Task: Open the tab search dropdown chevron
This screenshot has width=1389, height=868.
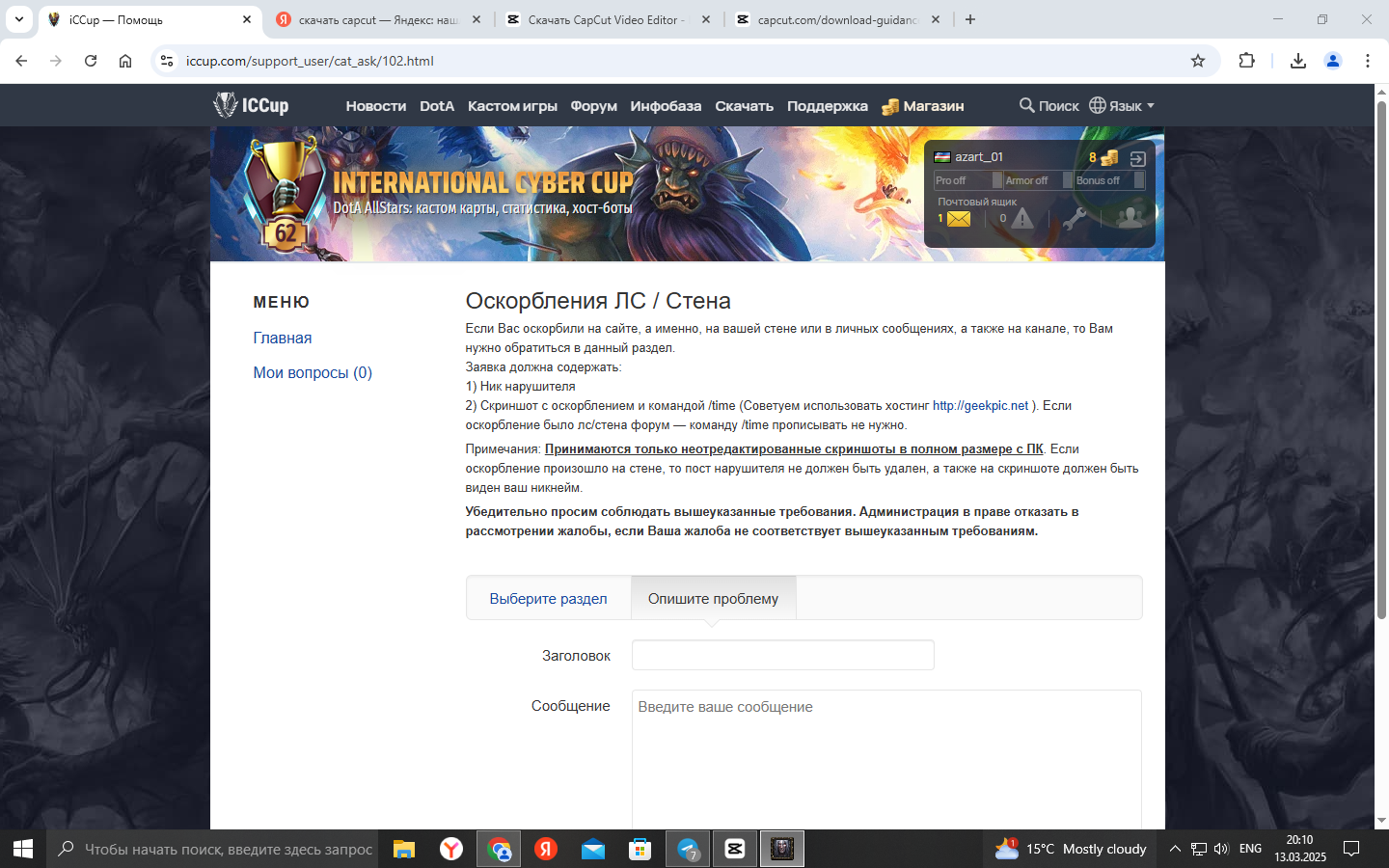Action: (x=19, y=19)
